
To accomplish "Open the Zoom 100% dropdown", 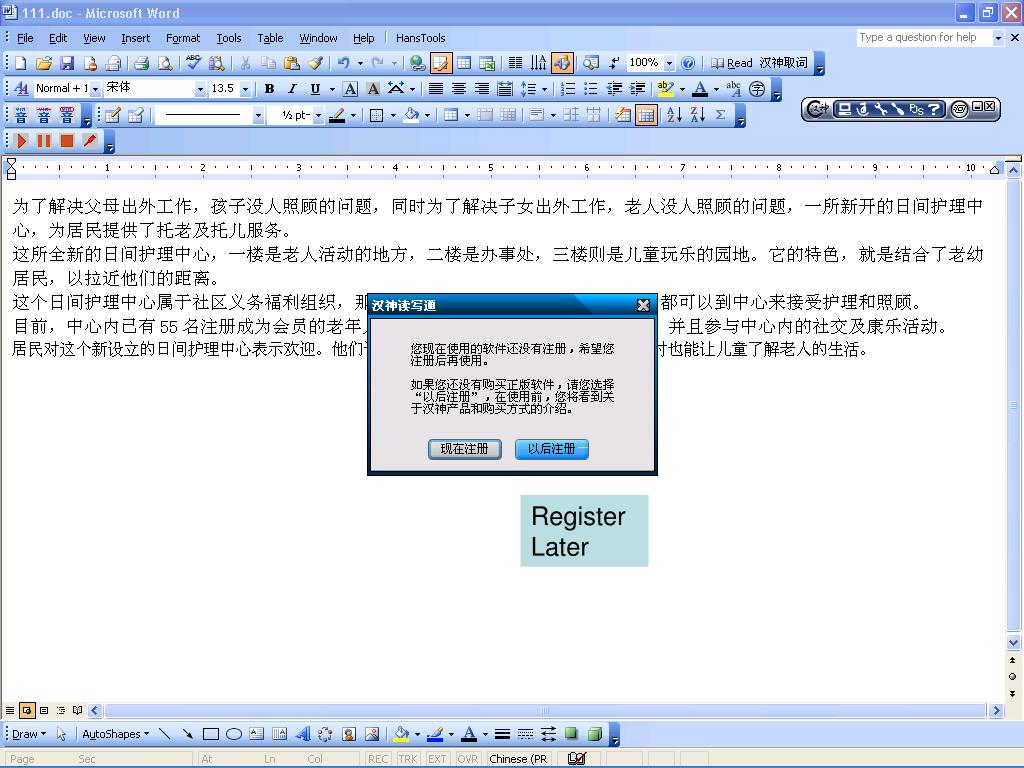I will pyautogui.click(x=669, y=63).
